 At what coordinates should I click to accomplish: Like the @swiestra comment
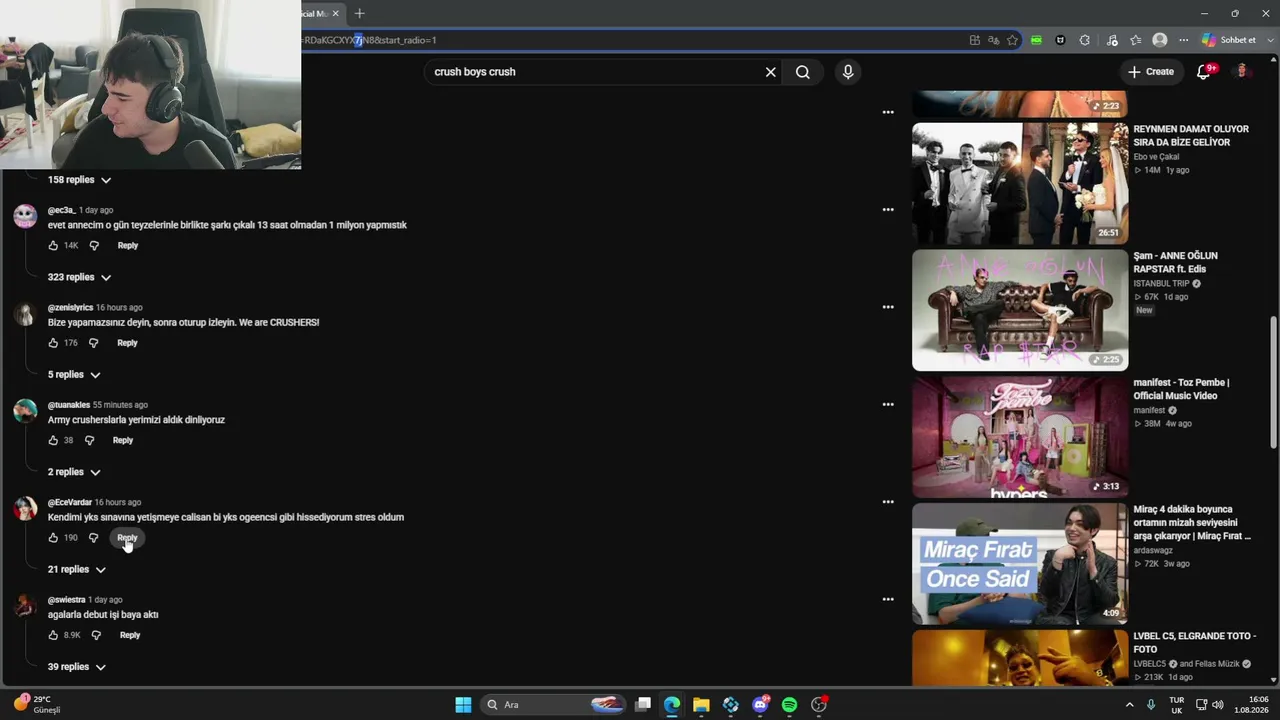[x=53, y=635]
